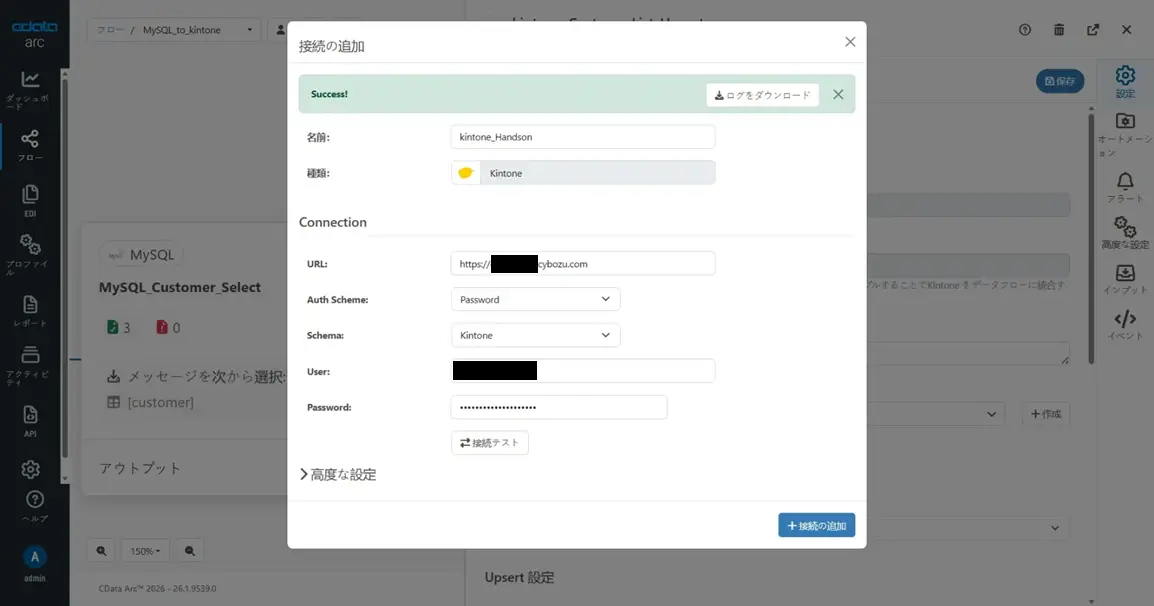Screen dimensions: 1154x606
Task: Switch to the オートメーション tab
Action: 1125,134
